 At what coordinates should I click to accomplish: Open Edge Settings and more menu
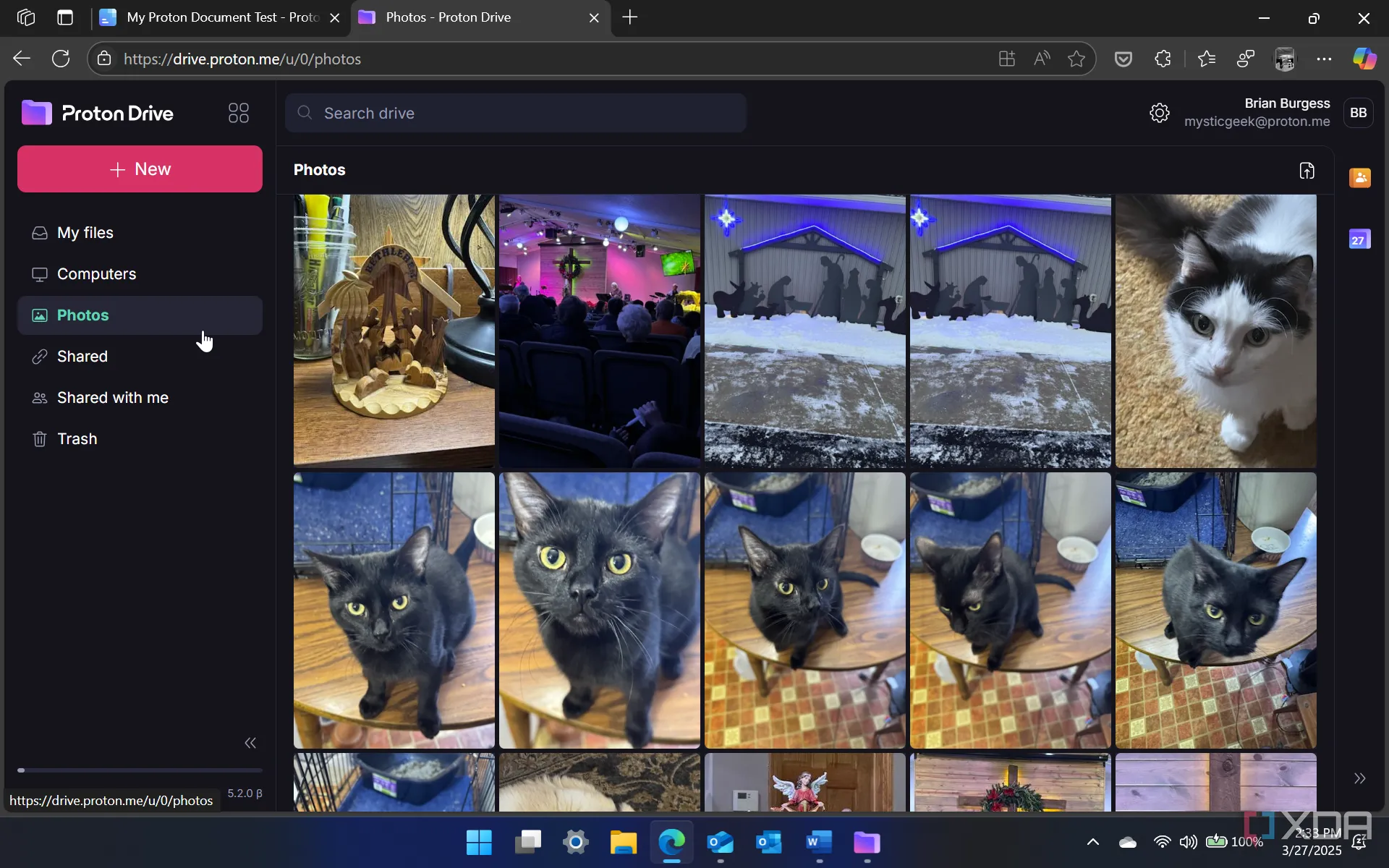1324,59
